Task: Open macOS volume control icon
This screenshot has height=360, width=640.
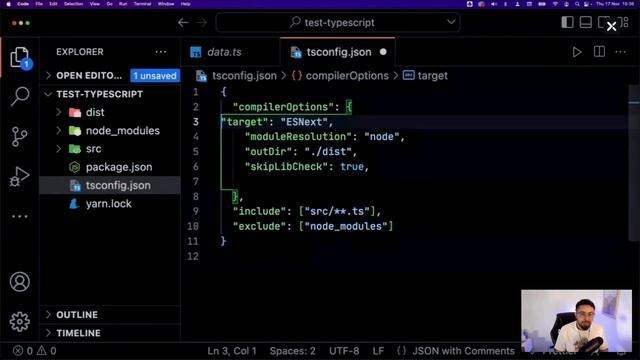Action: (494, 4)
